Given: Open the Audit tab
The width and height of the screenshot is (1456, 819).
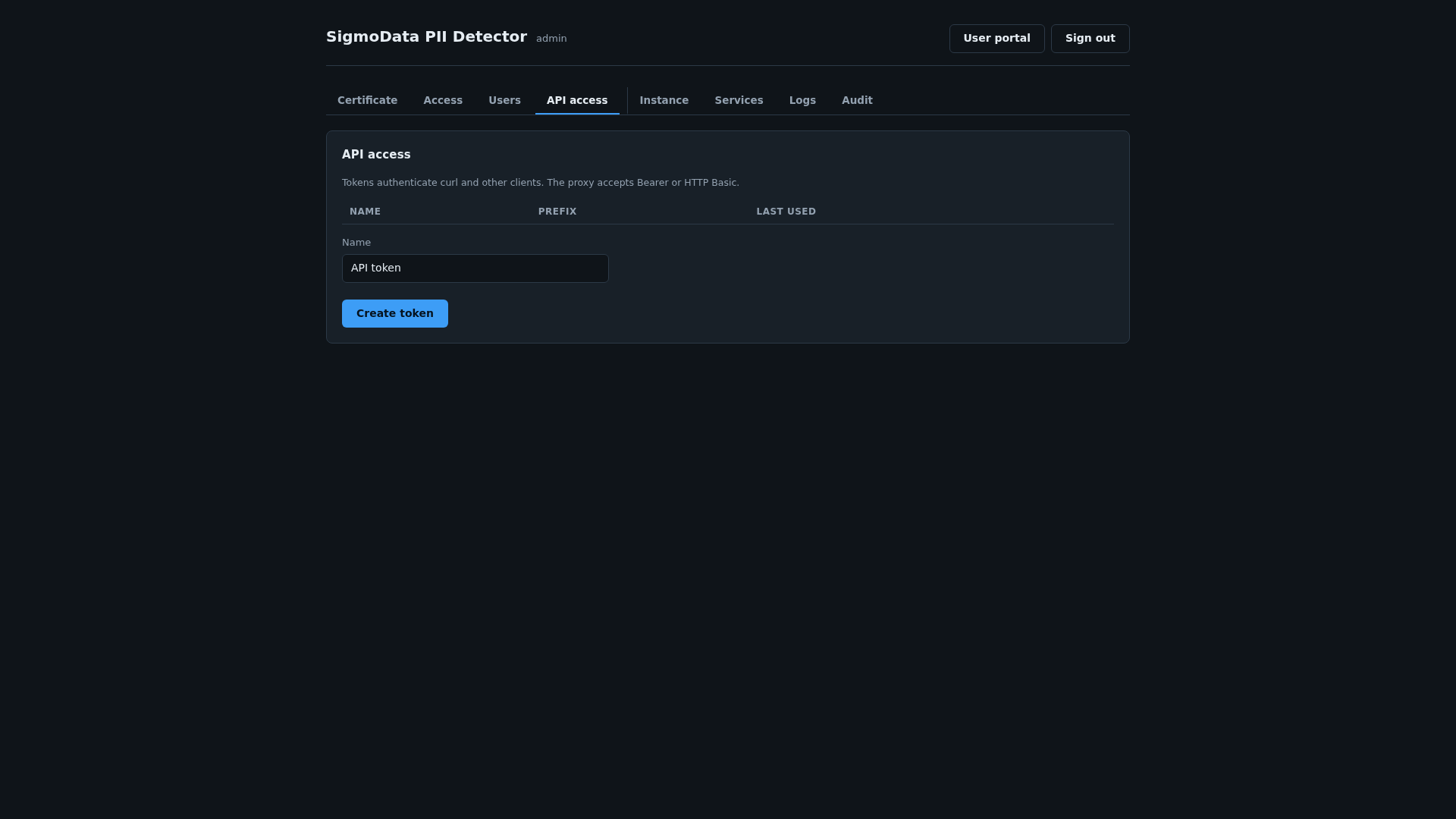Looking at the screenshot, I should pos(857,100).
